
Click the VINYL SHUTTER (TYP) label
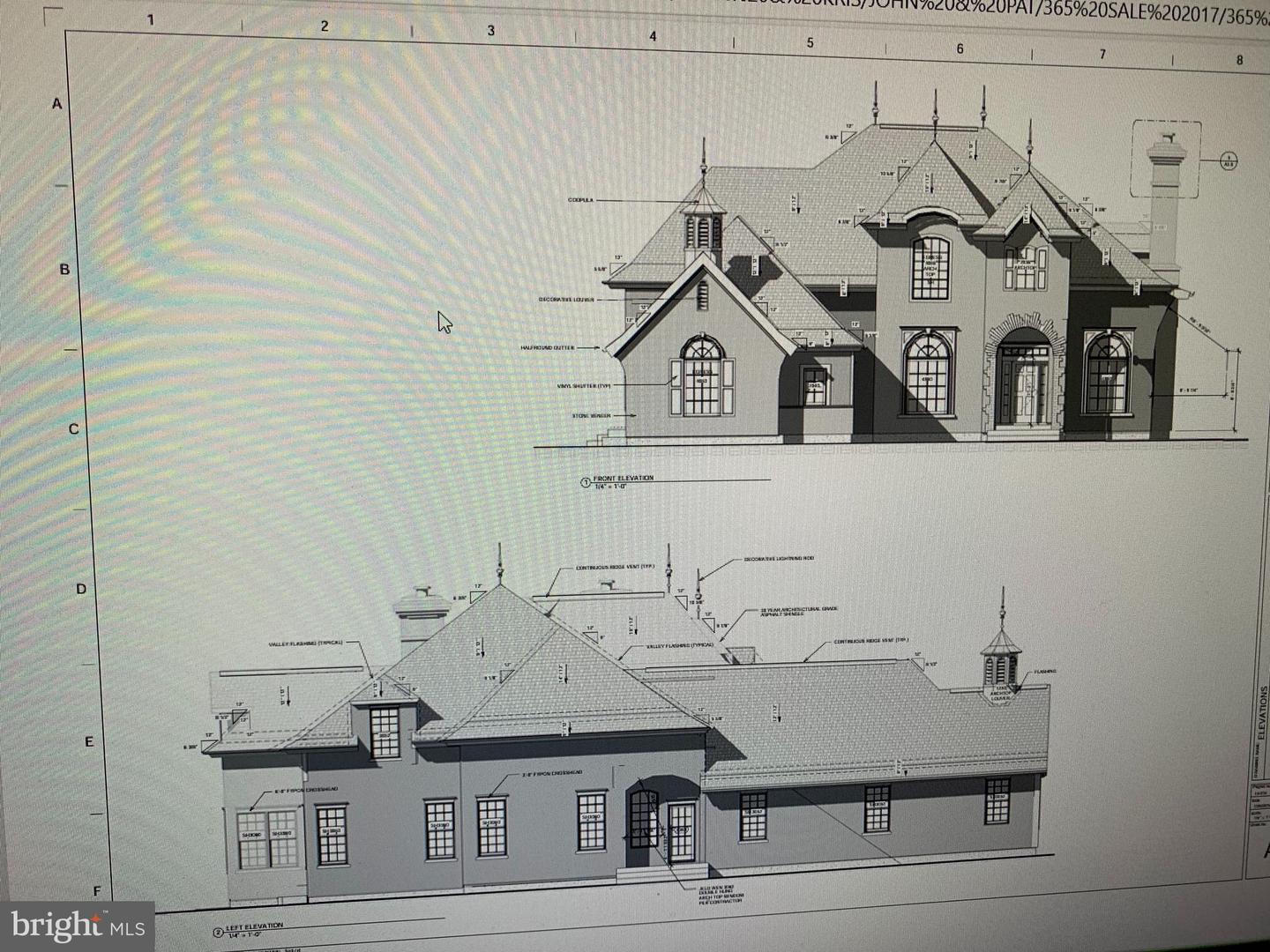pyautogui.click(x=584, y=386)
